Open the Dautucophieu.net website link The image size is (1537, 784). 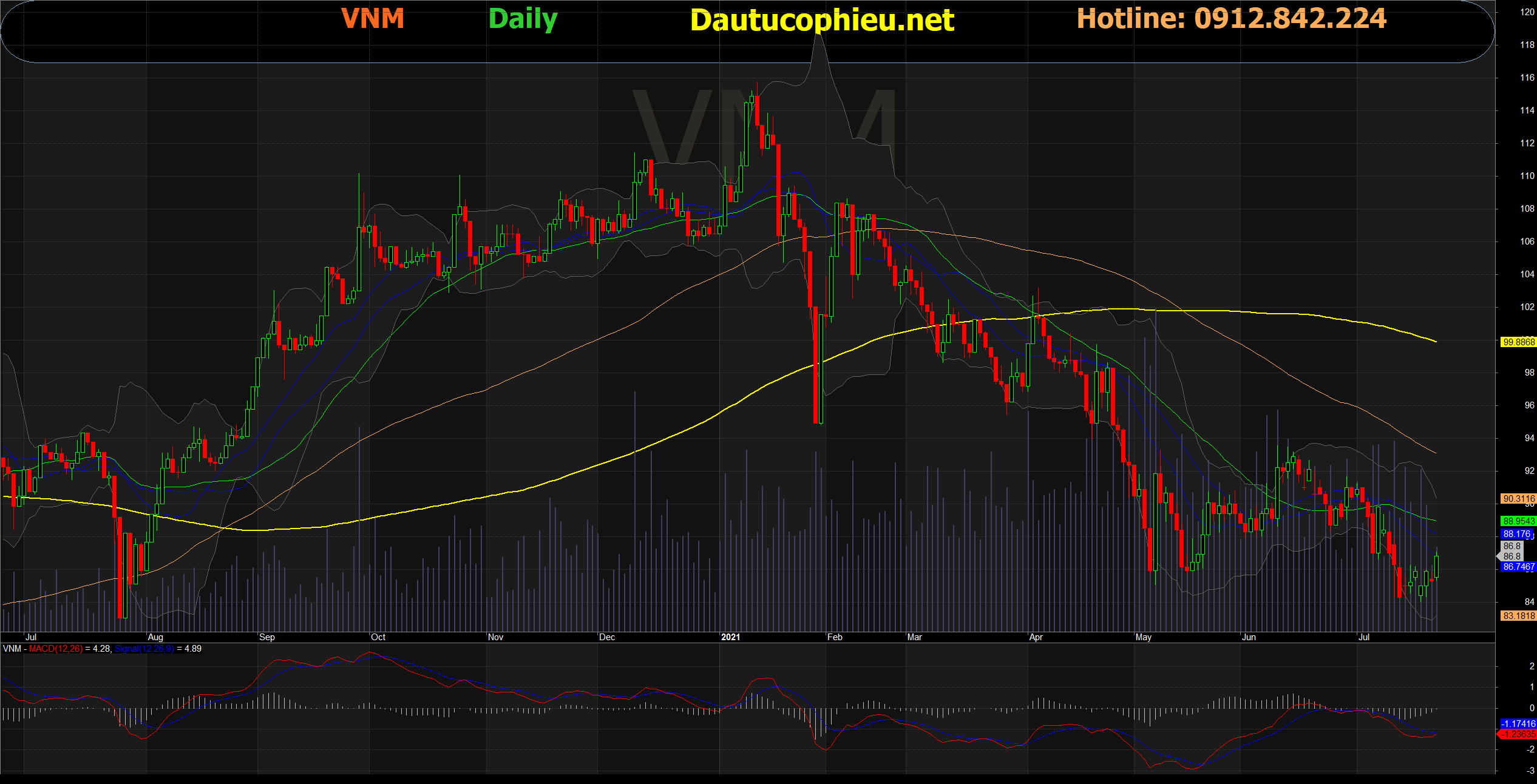(x=822, y=21)
